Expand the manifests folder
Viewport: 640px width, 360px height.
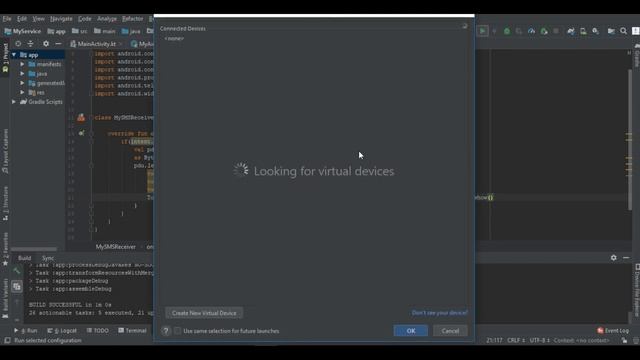coord(22,64)
